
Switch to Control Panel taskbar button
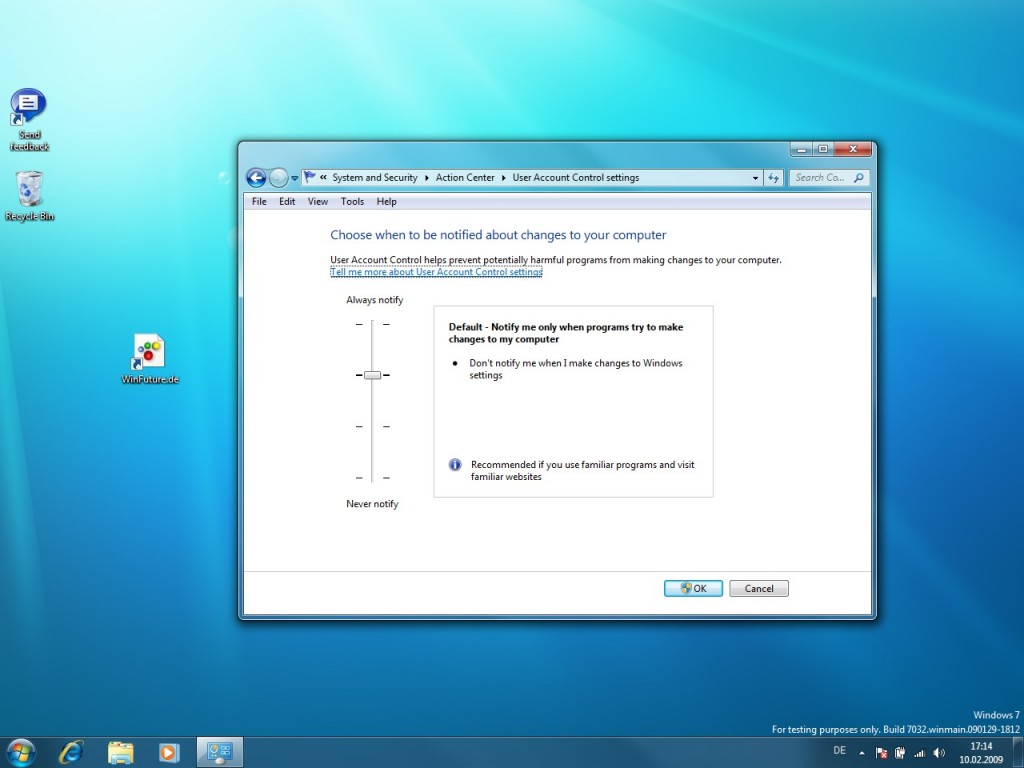220,752
